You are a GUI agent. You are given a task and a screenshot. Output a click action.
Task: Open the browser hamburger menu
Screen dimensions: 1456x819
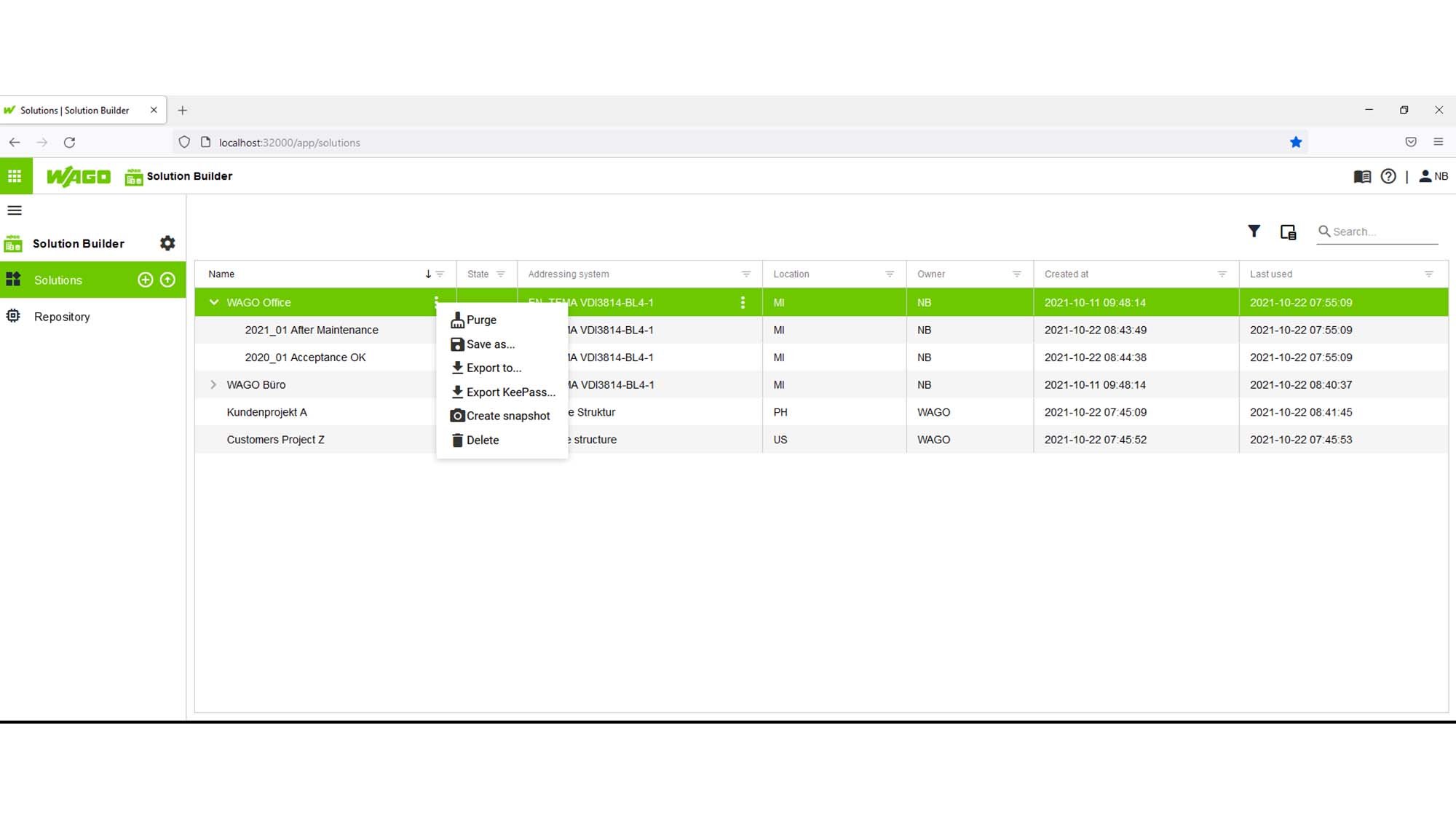[x=1439, y=142]
